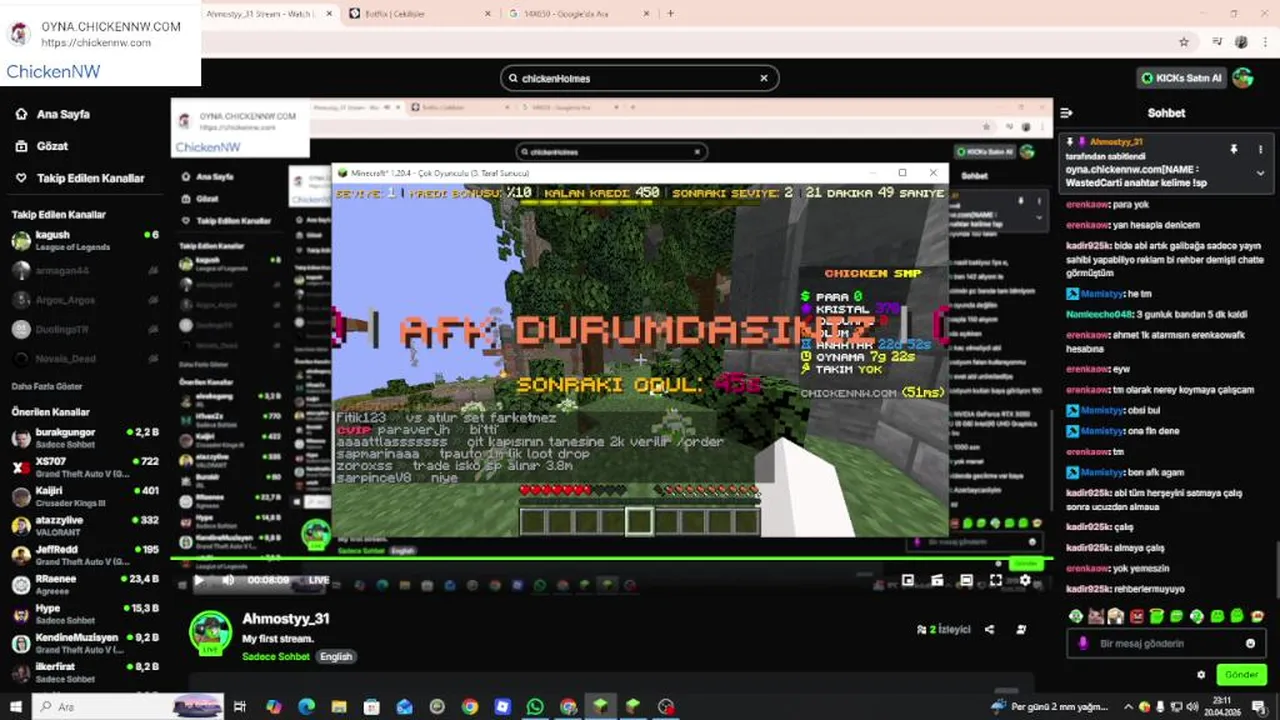Screen dimensions: 1280x720
Task: Jump to LIVE in the player
Action: (319, 580)
